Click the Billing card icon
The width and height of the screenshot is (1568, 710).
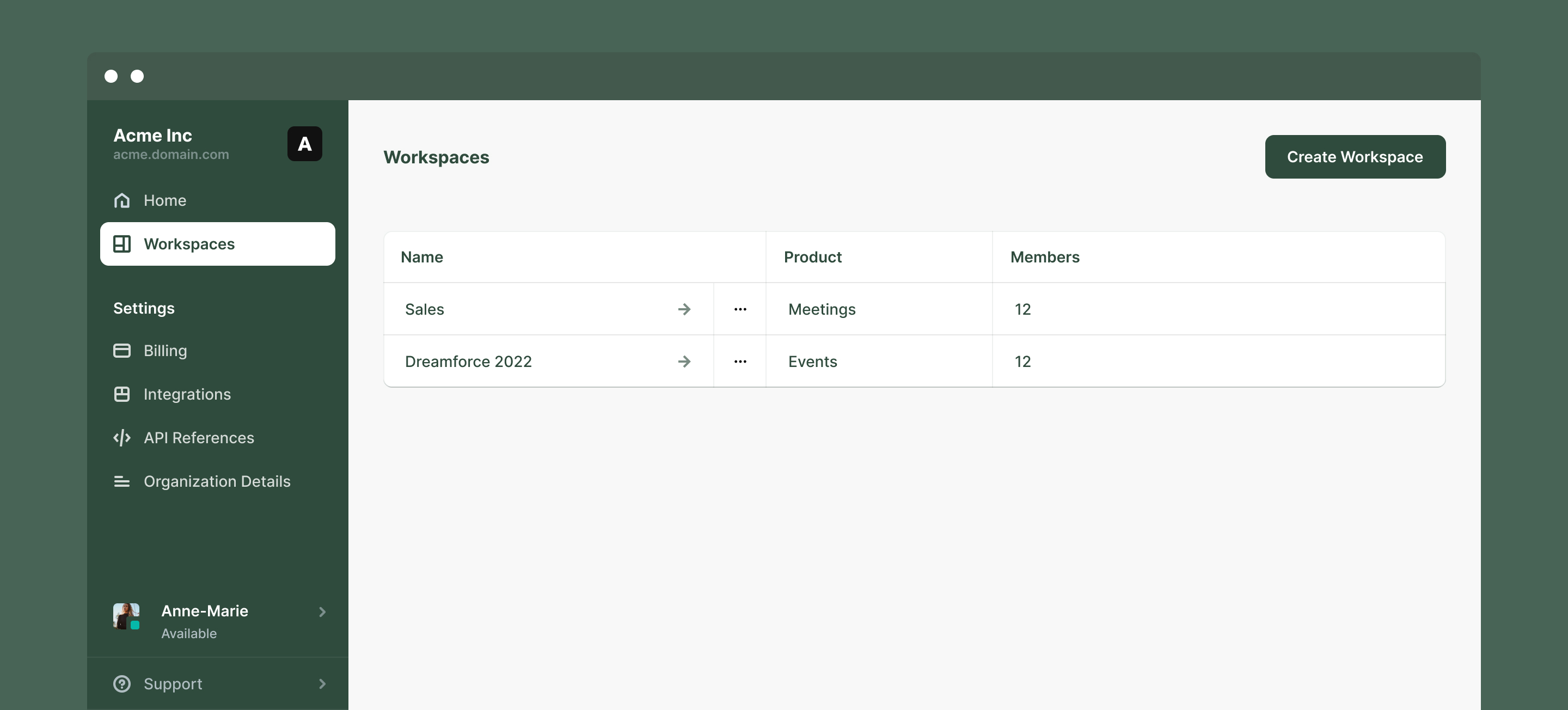point(122,351)
